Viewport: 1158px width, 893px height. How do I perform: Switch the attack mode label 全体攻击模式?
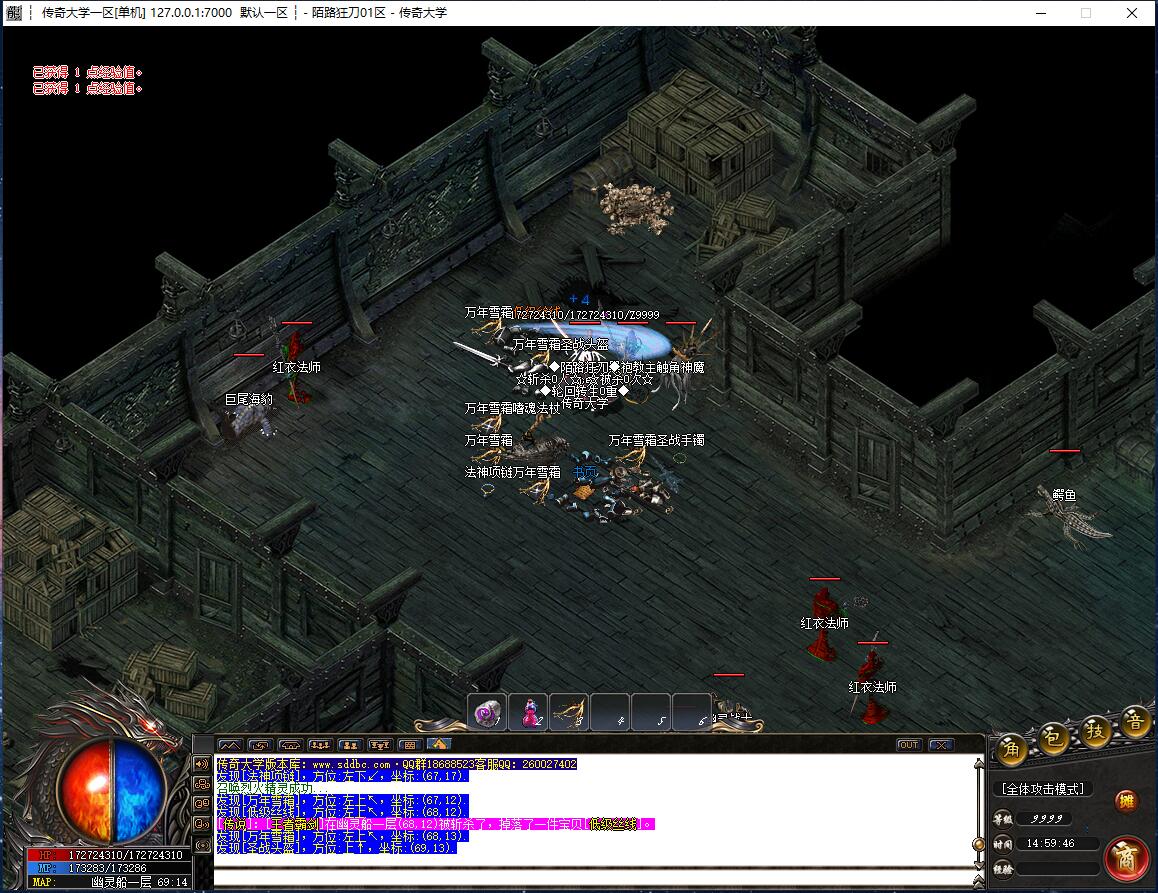coord(1043,789)
